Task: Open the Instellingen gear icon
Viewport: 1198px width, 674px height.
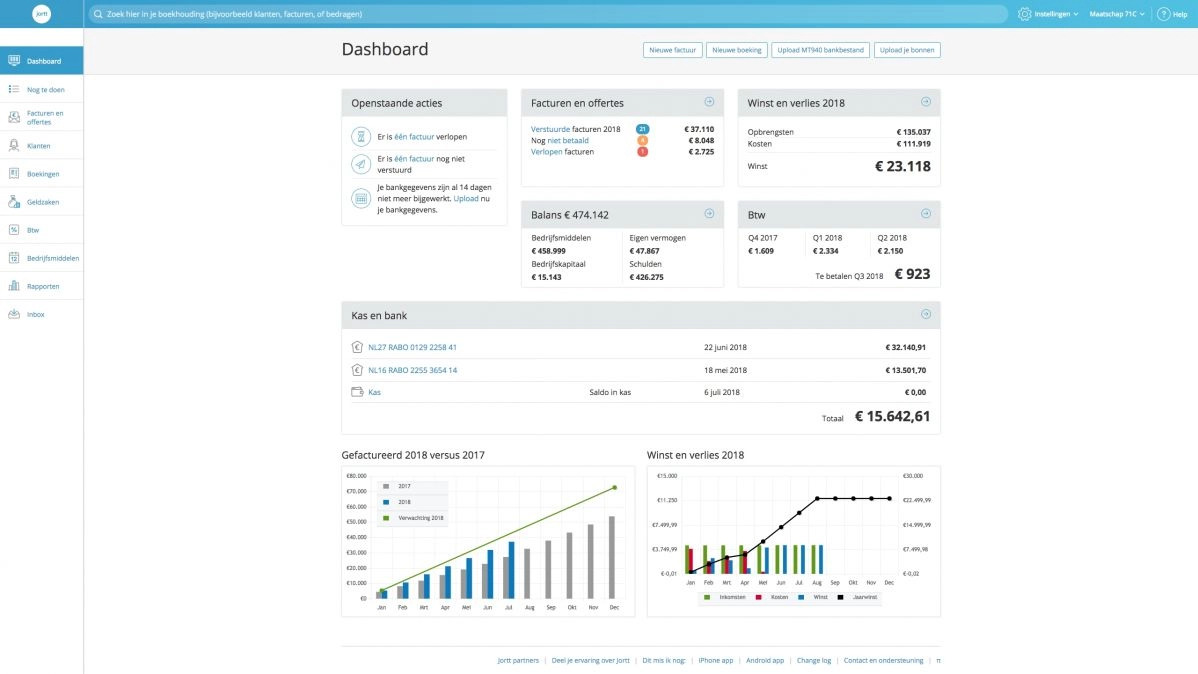Action: tap(1025, 14)
